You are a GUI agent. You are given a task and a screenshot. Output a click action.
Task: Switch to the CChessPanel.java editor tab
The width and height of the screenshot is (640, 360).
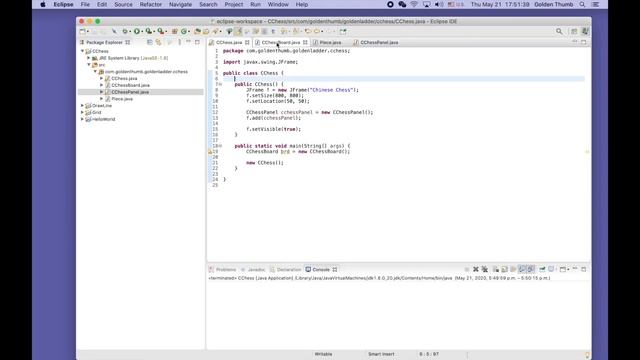click(x=379, y=42)
